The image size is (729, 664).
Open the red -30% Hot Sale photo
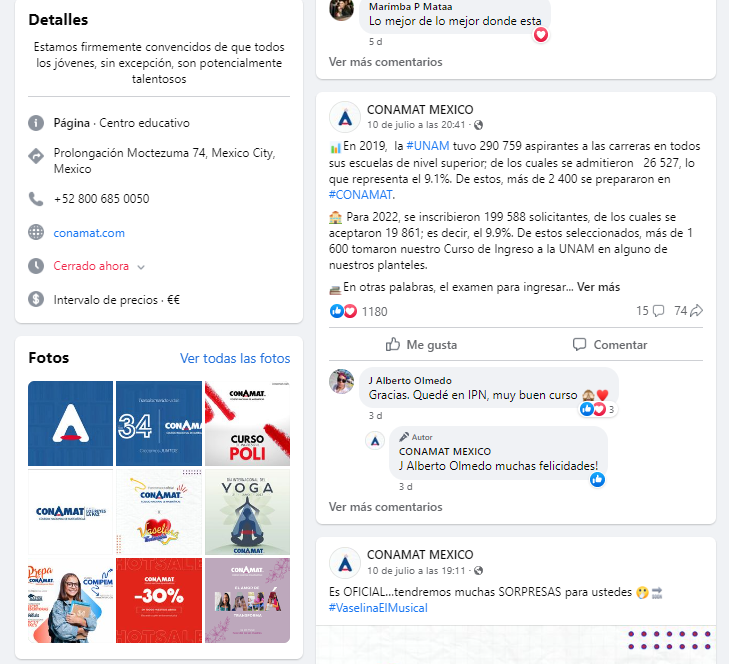[x=159, y=600]
